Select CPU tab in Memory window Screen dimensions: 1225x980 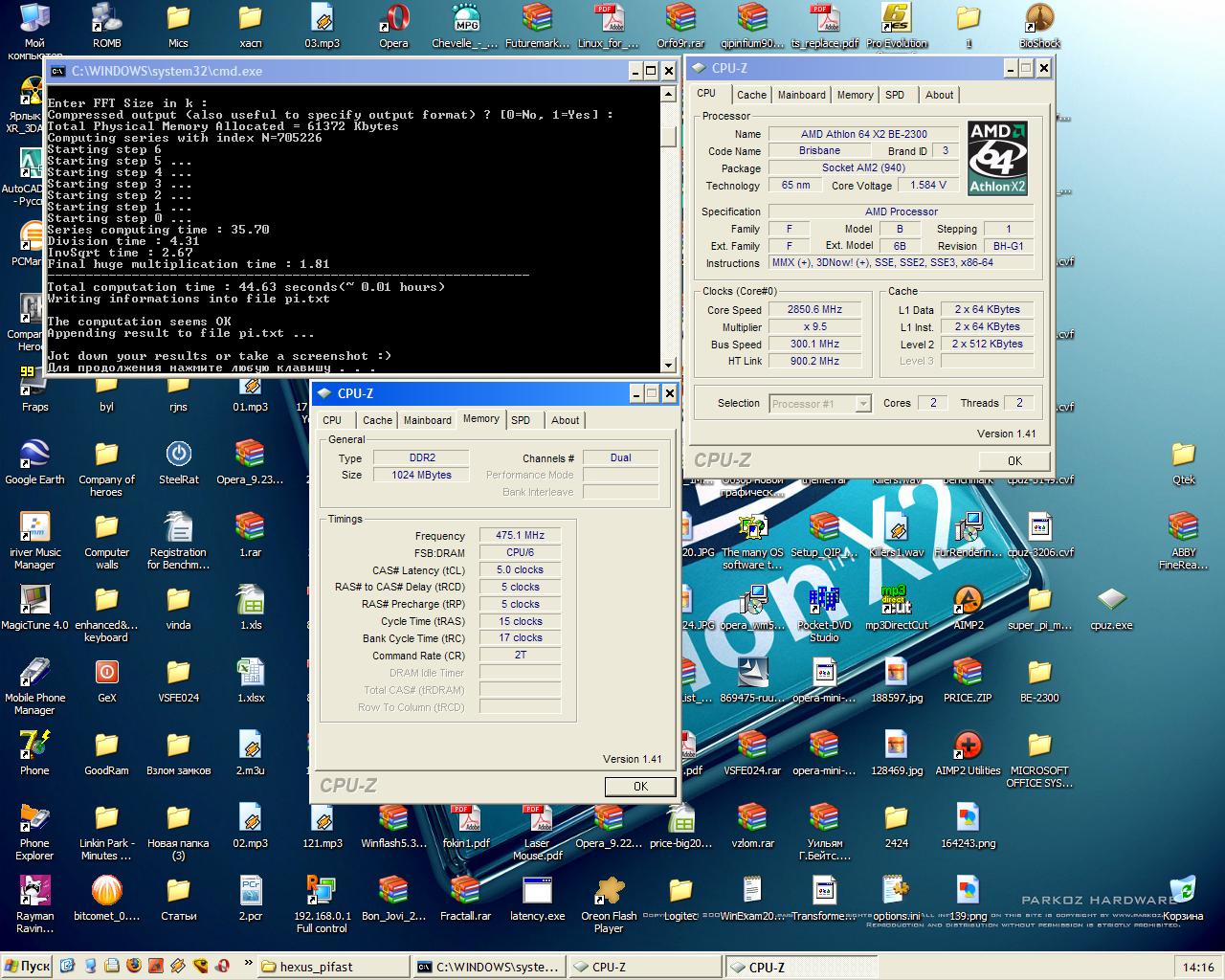tap(332, 420)
